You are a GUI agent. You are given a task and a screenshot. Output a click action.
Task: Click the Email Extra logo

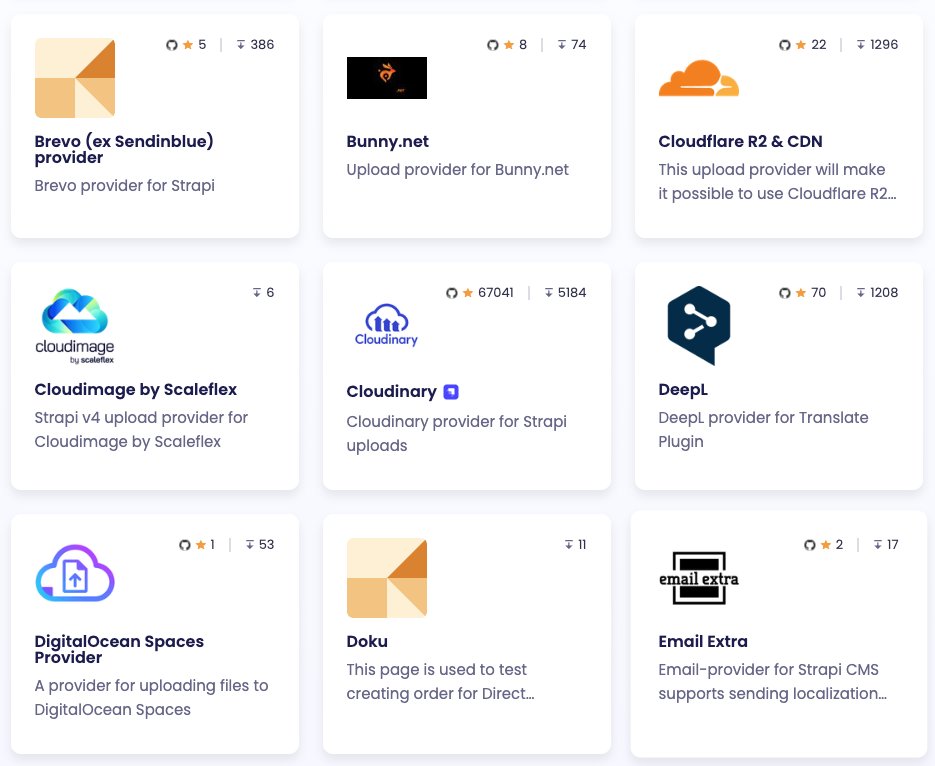[698, 578]
